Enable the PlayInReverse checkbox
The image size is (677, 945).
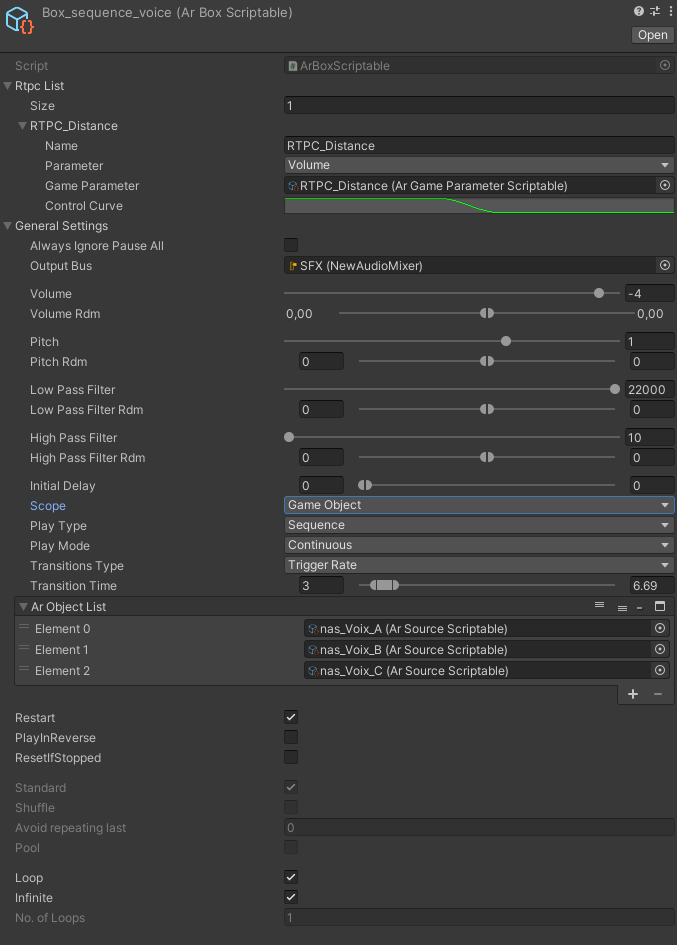tap(291, 737)
